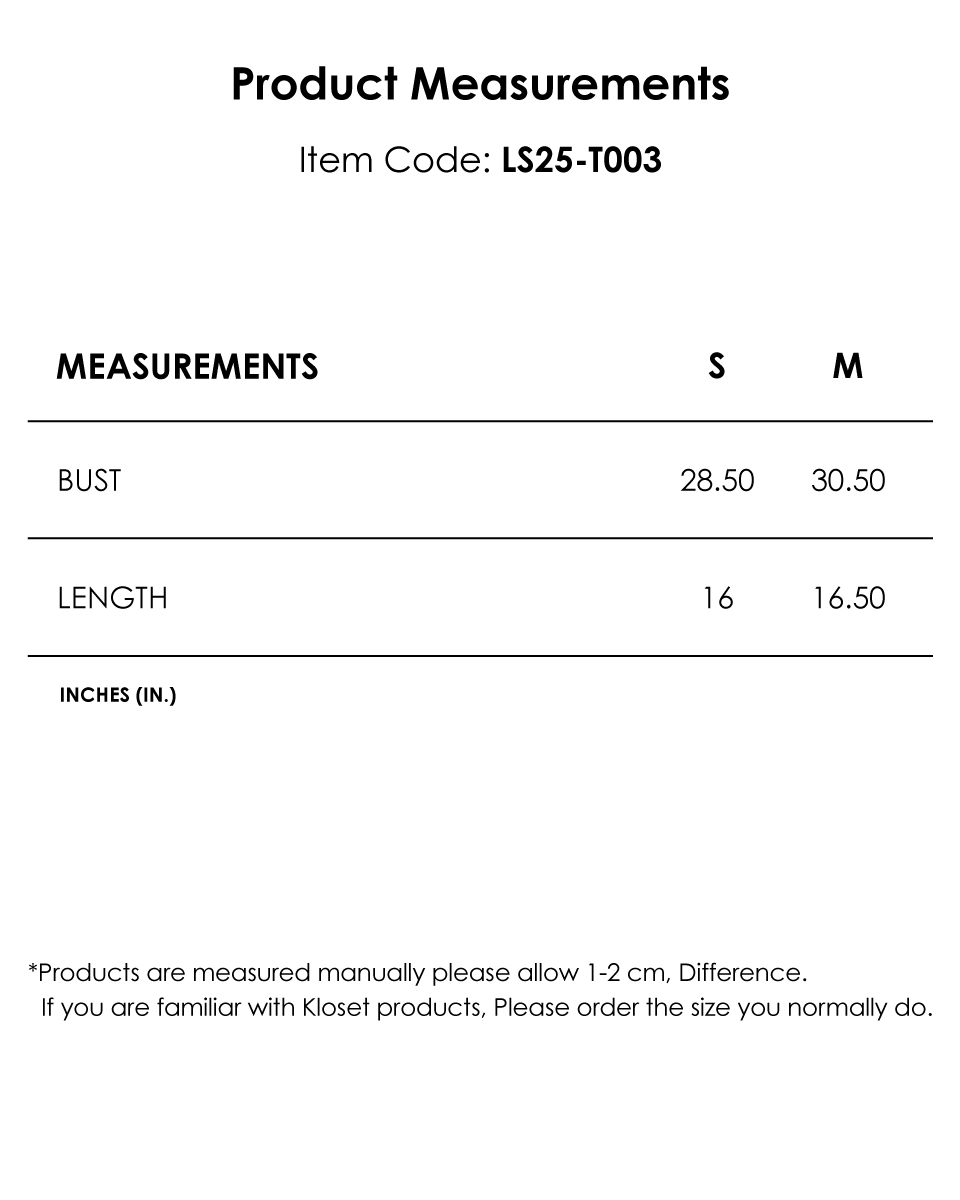Screen dimensions: 960x1200
Task: Click the Kloset products size advice line
Action: pos(487,1008)
